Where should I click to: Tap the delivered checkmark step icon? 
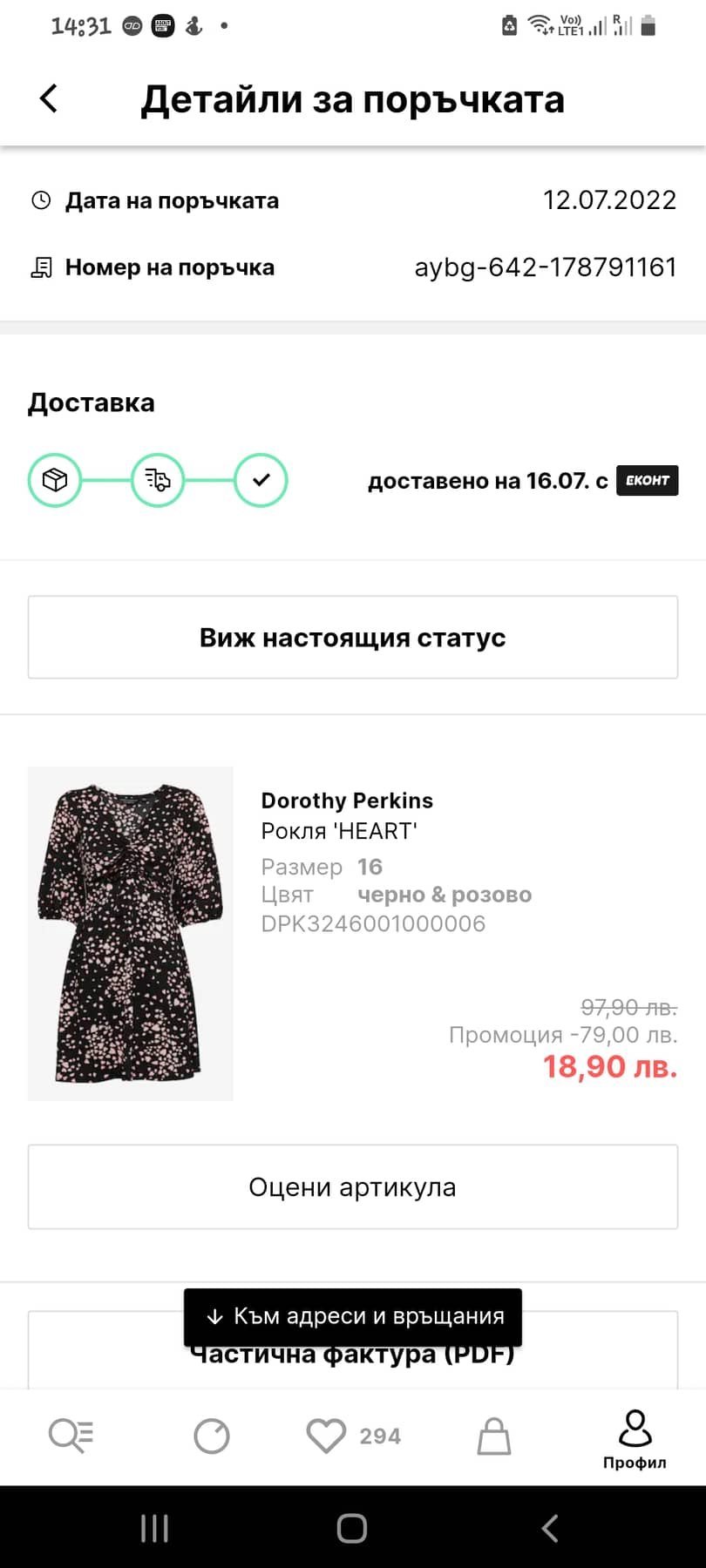click(x=261, y=480)
